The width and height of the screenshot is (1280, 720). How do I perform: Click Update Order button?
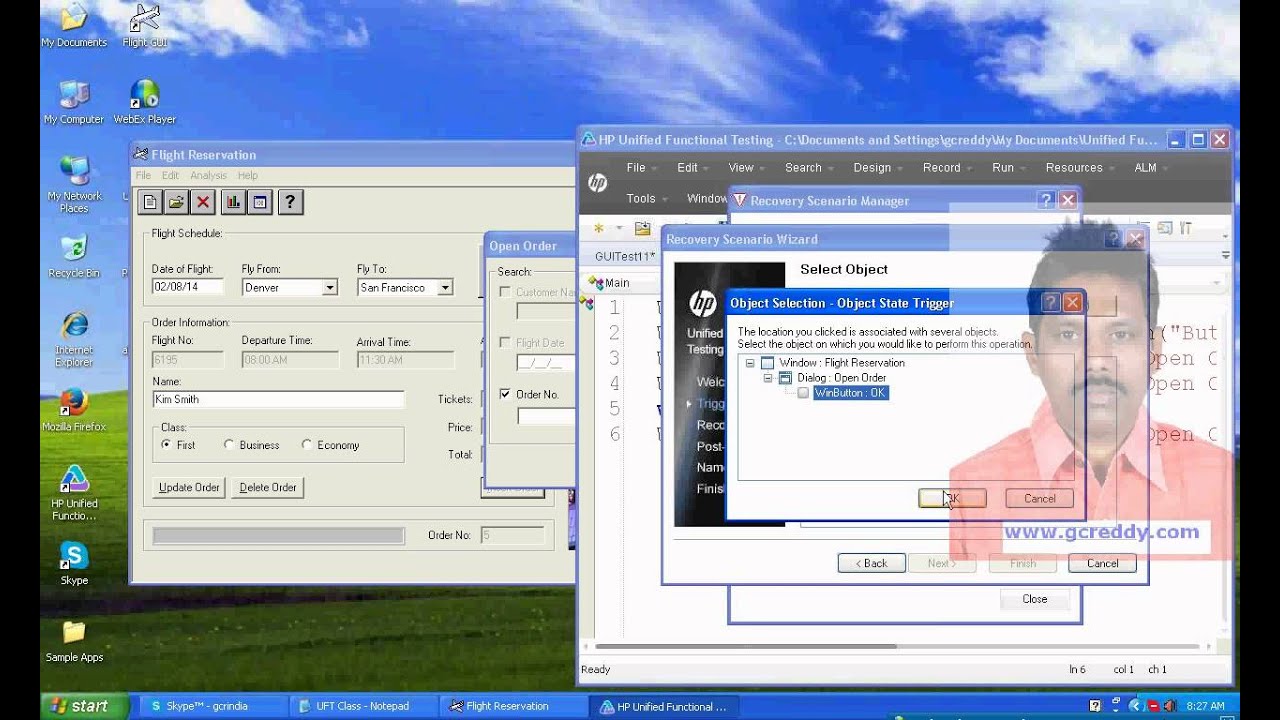coord(189,487)
